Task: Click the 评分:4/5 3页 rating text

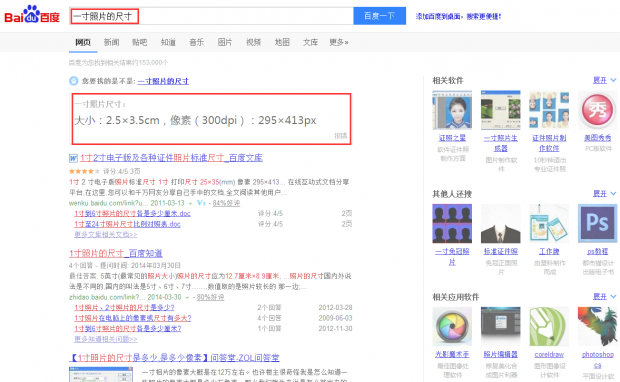Action: click(x=121, y=171)
